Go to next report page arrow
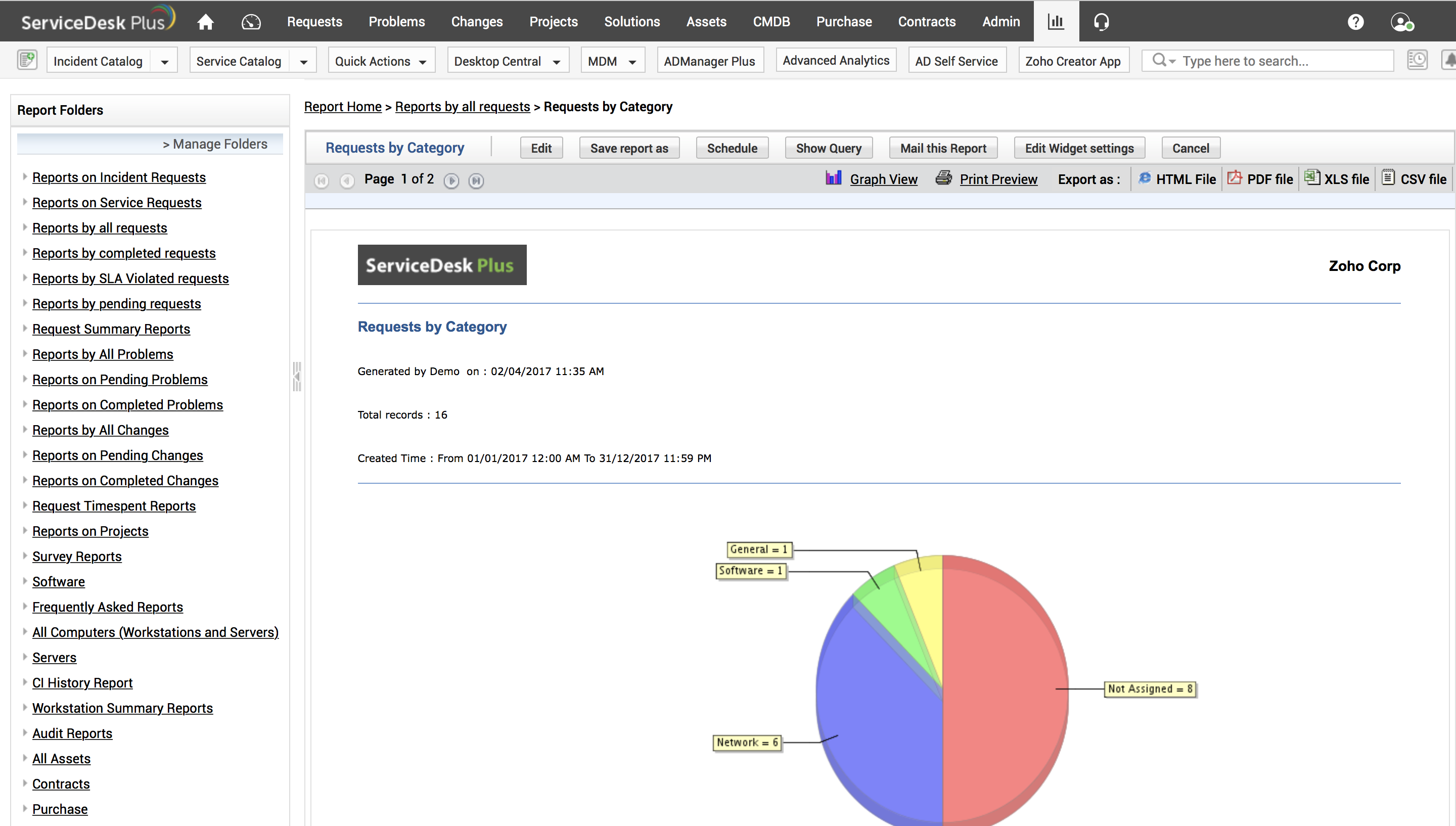This screenshot has width=1456, height=826. click(451, 180)
